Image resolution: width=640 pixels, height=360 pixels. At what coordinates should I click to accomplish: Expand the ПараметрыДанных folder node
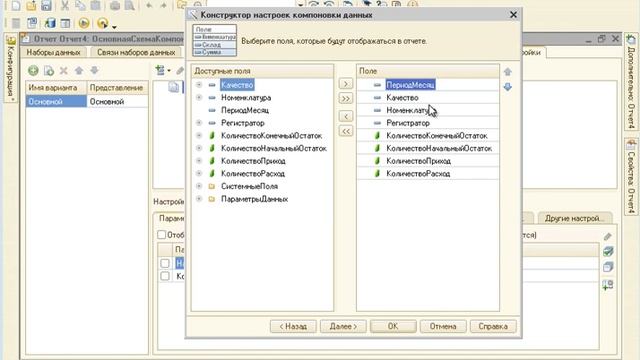[199, 199]
